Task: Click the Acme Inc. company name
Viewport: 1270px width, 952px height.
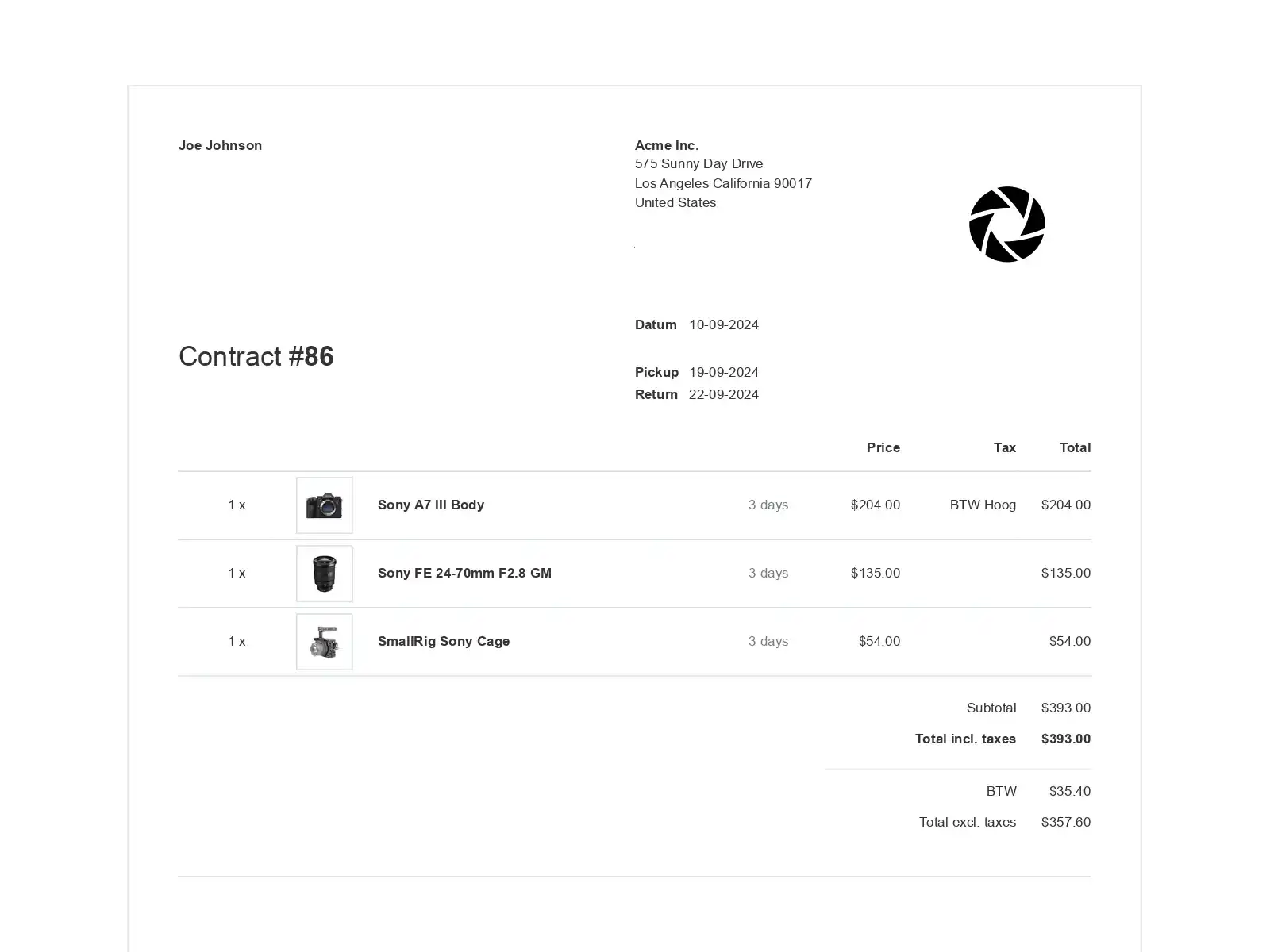Action: (x=666, y=145)
